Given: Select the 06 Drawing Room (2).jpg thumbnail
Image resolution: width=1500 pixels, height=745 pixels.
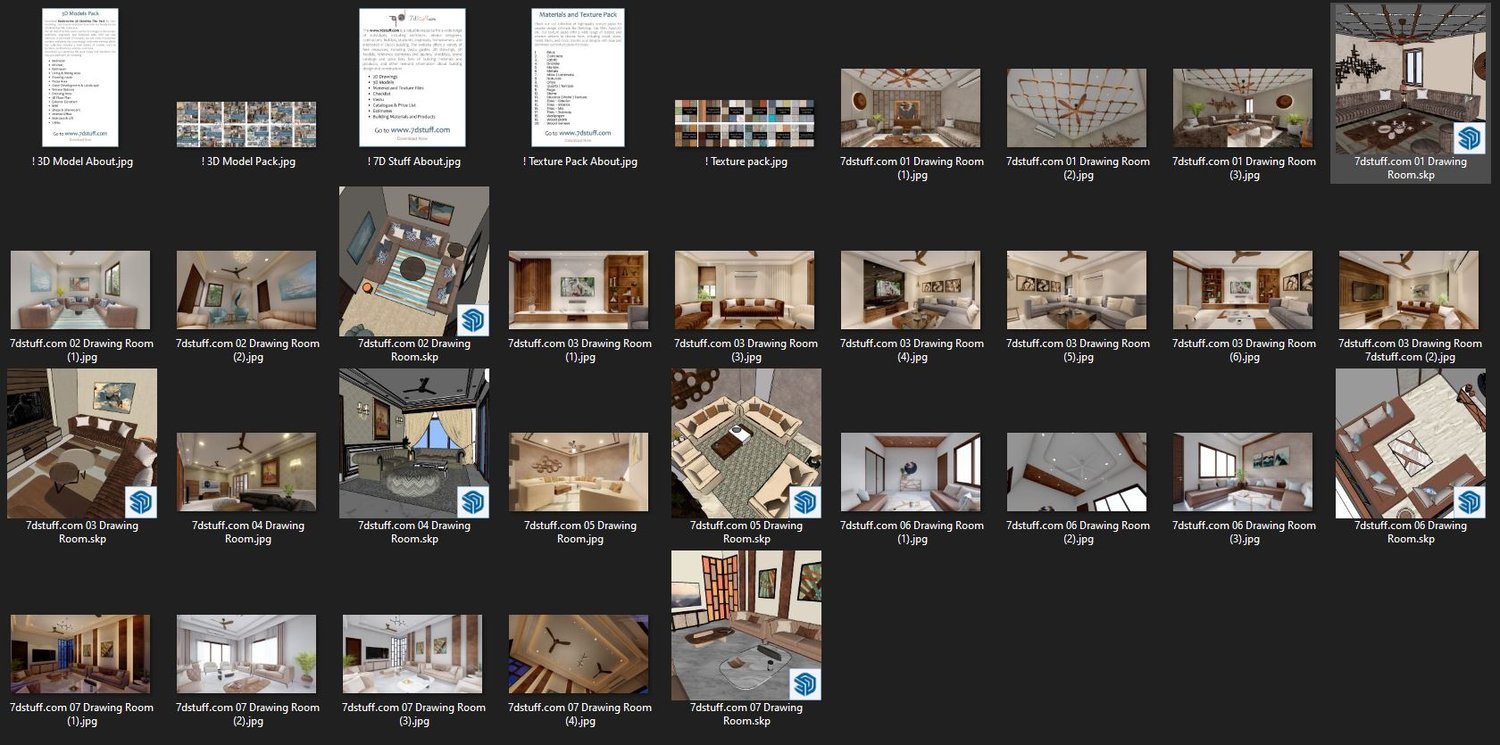Looking at the screenshot, I should point(1076,472).
